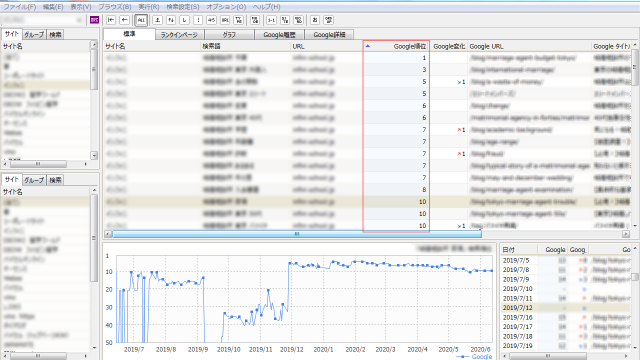Switch to the グラフ tab

pyautogui.click(x=229, y=35)
